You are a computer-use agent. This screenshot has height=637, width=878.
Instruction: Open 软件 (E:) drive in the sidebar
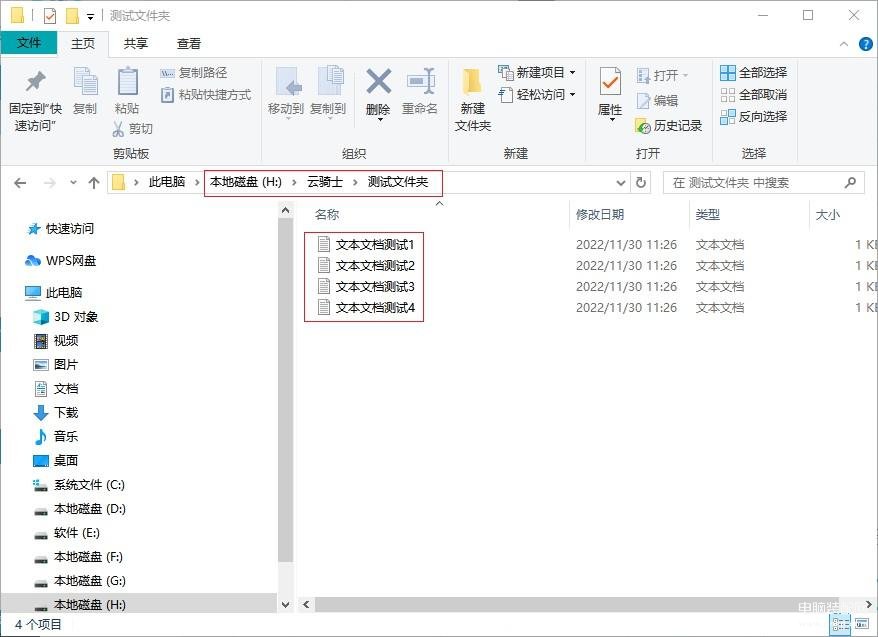[67, 533]
